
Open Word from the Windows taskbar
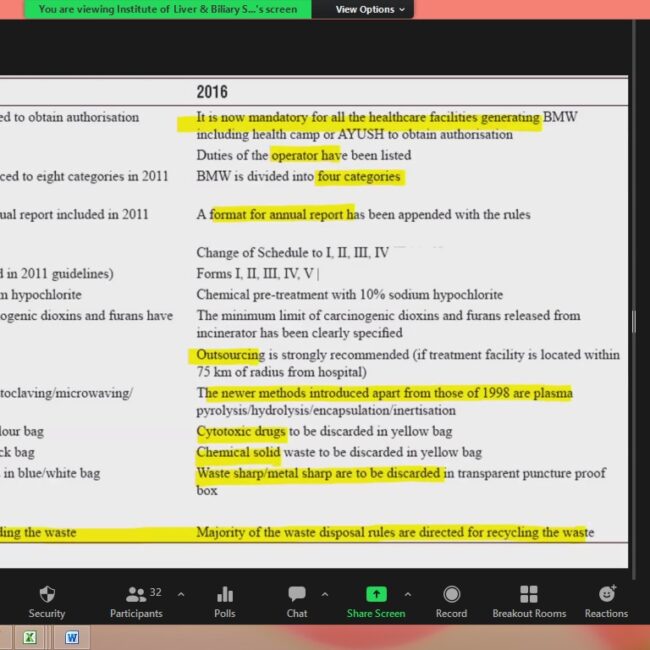[72, 637]
